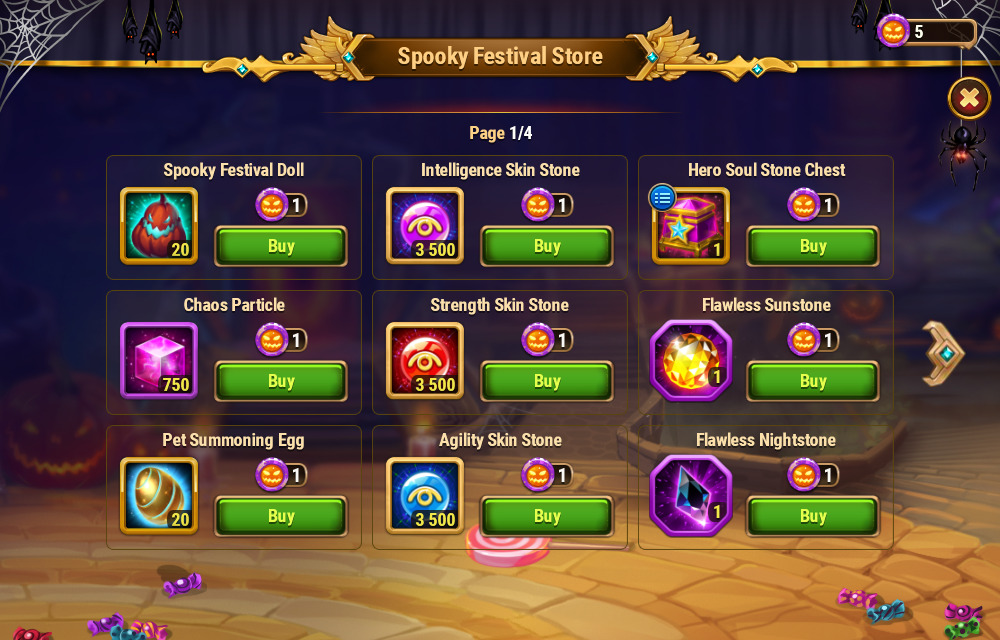1000x640 pixels.
Task: Buy the Flawless Nightstone
Action: click(x=813, y=516)
